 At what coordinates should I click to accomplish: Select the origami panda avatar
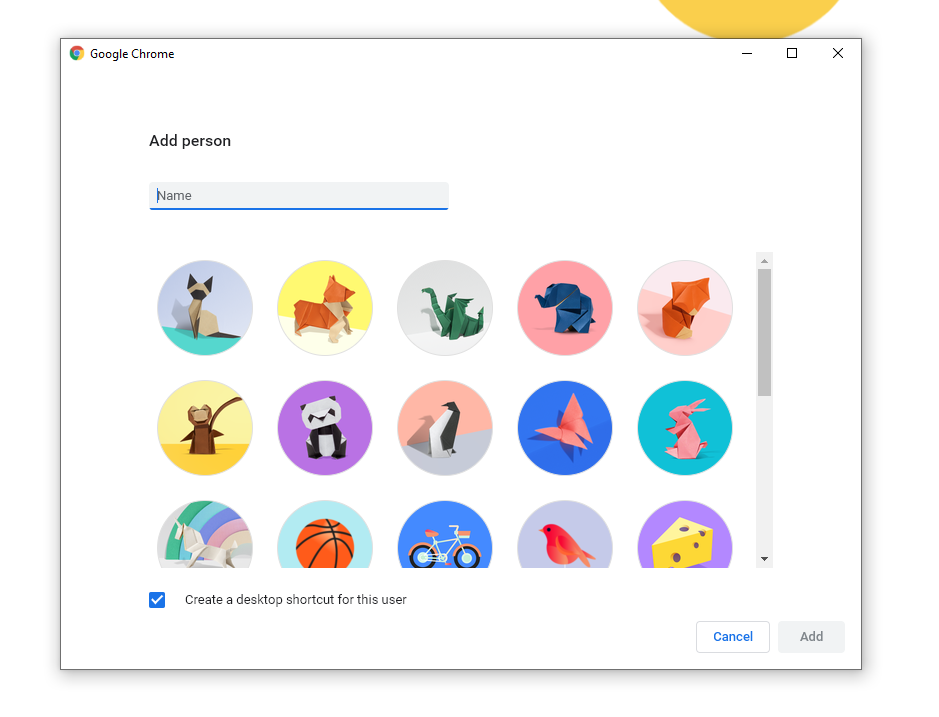(325, 428)
